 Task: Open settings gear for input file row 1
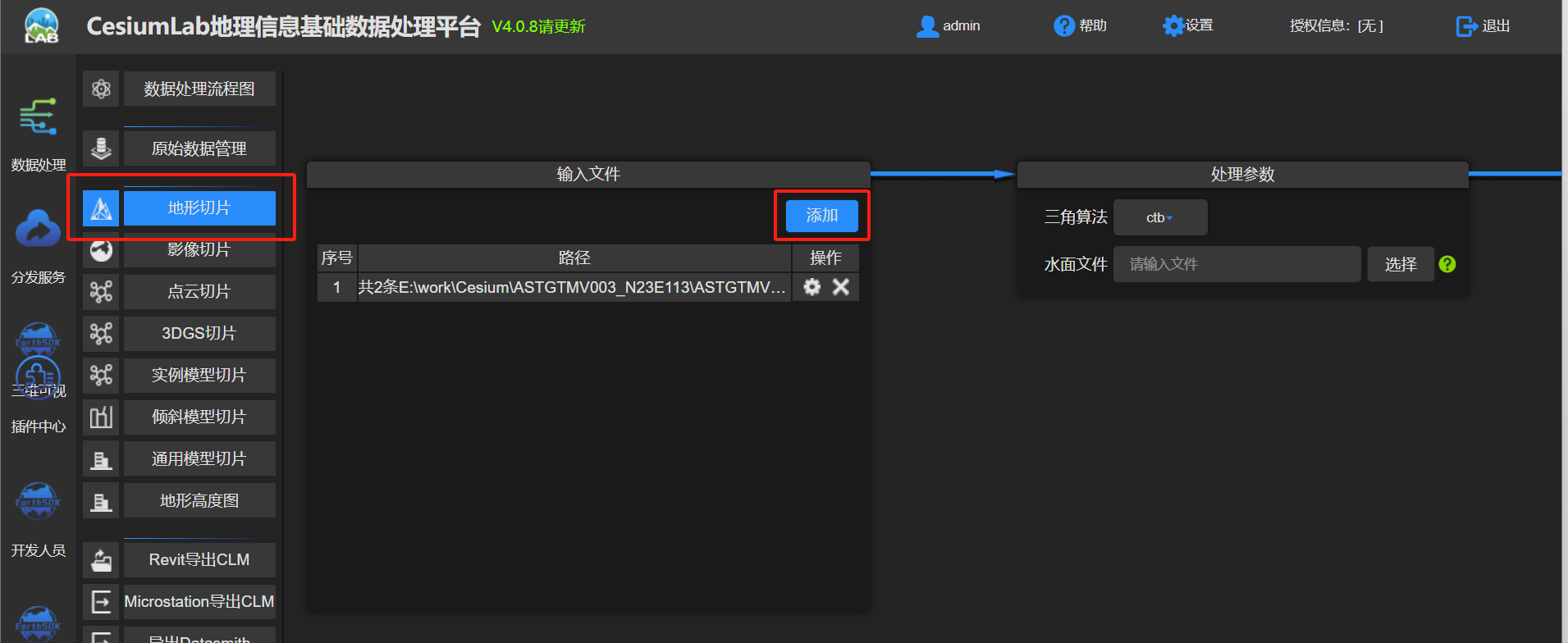coord(811,287)
